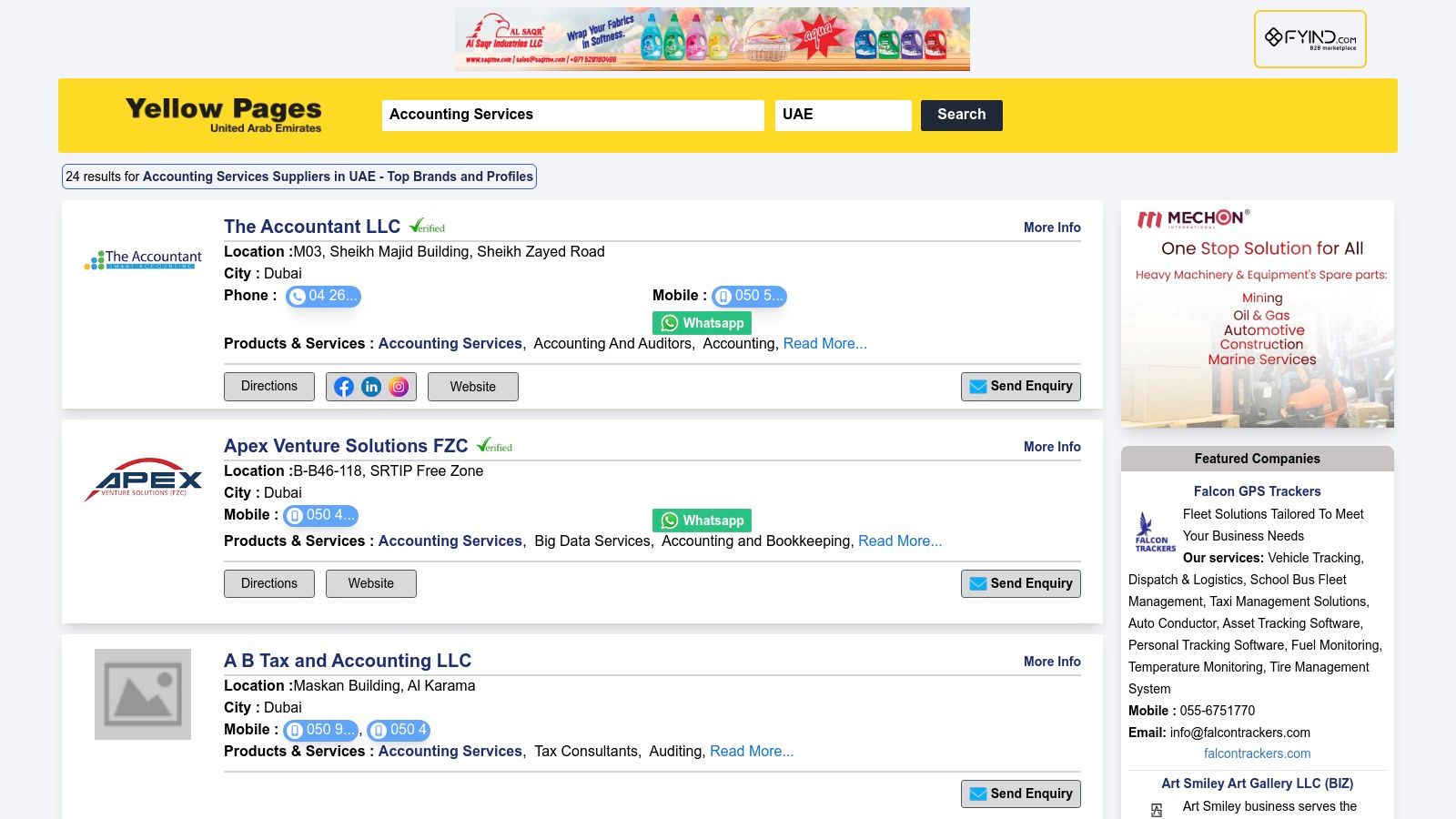Click the FYIND.com logo

tap(1310, 39)
